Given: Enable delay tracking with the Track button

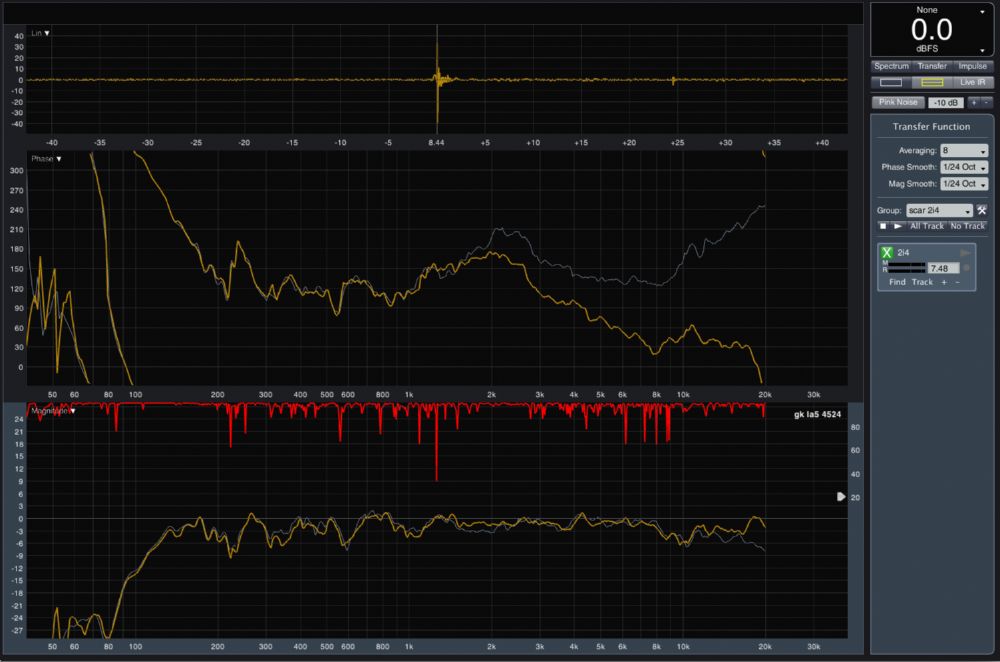Looking at the screenshot, I should [x=922, y=282].
